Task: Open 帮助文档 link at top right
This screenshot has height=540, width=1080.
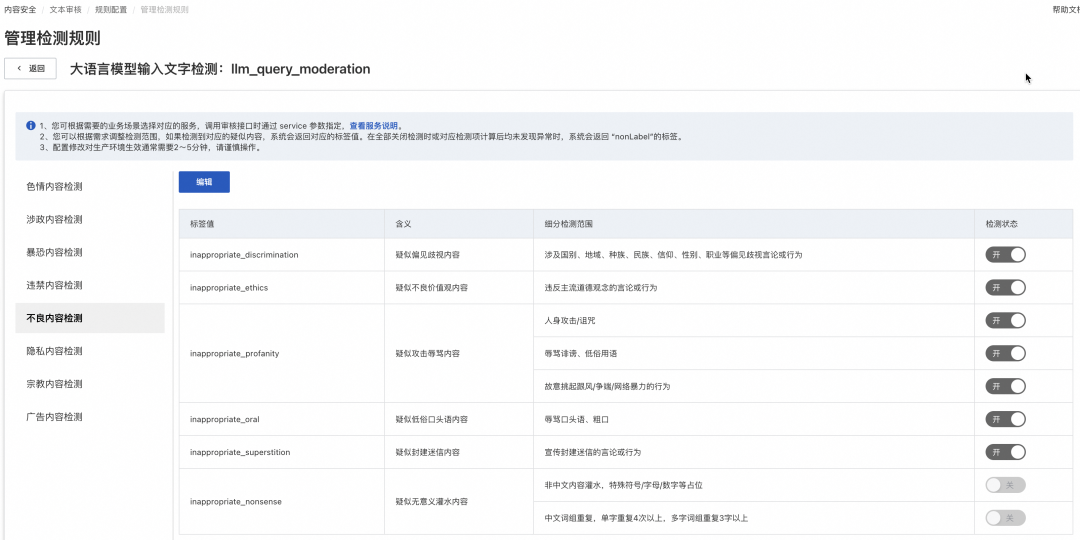Action: (1066, 10)
